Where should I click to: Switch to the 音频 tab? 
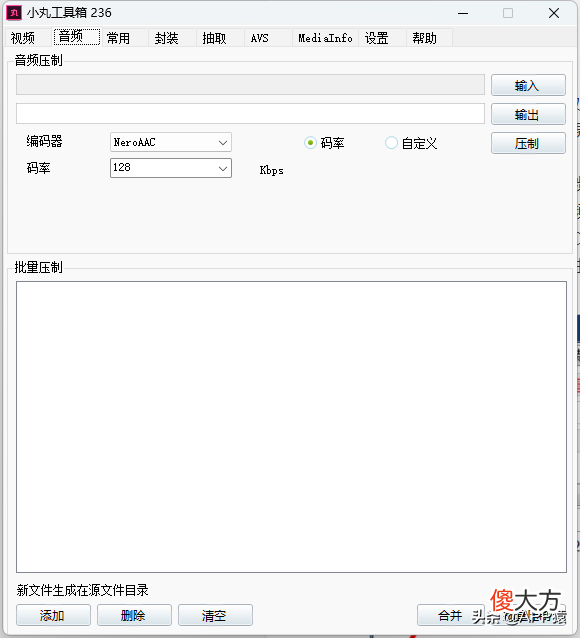(x=77, y=37)
